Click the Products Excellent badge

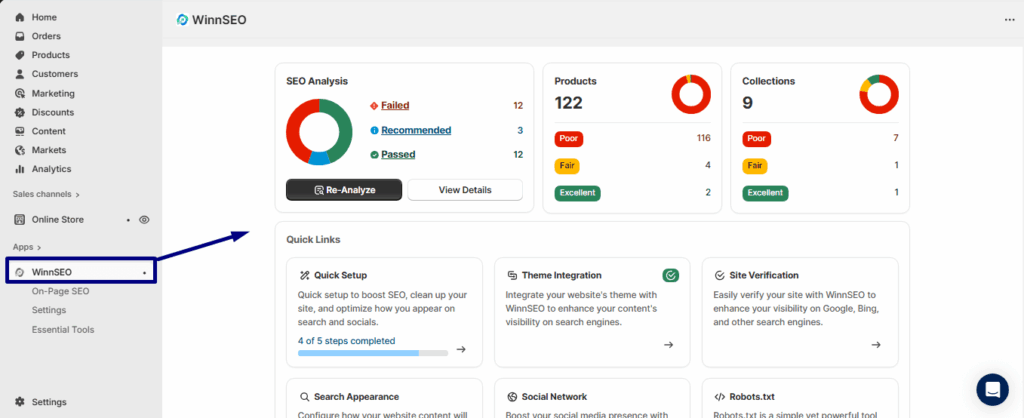(577, 193)
